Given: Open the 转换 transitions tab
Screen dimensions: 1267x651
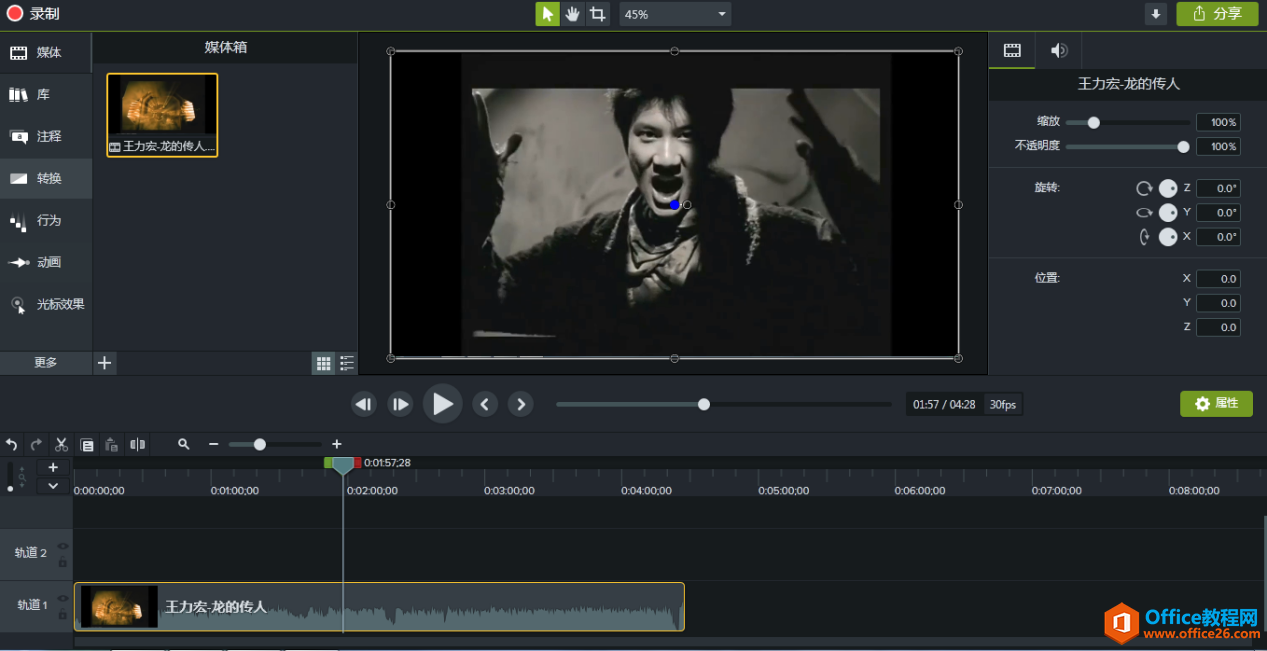Looking at the screenshot, I should tap(46, 179).
